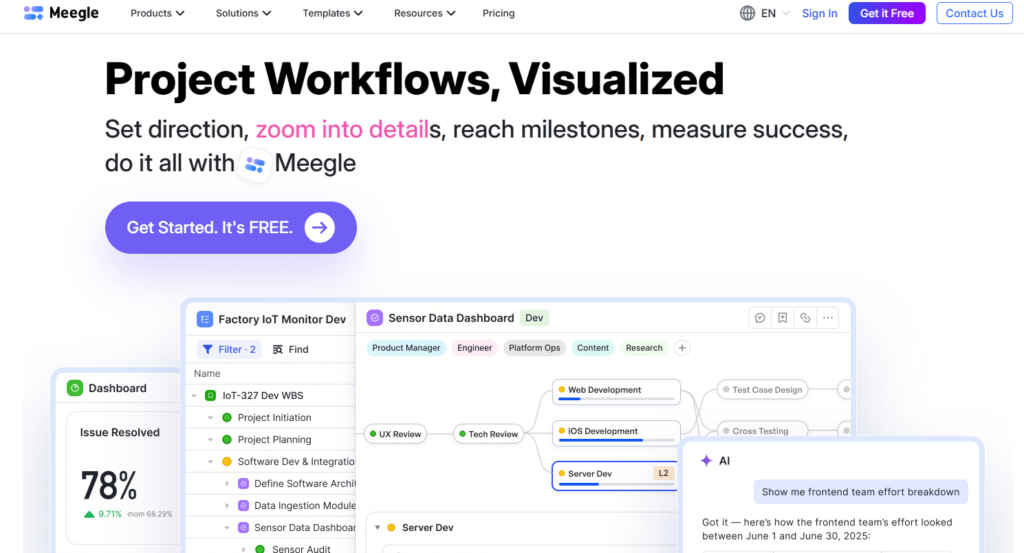Click Get Started. It's FREE. button

click(231, 227)
